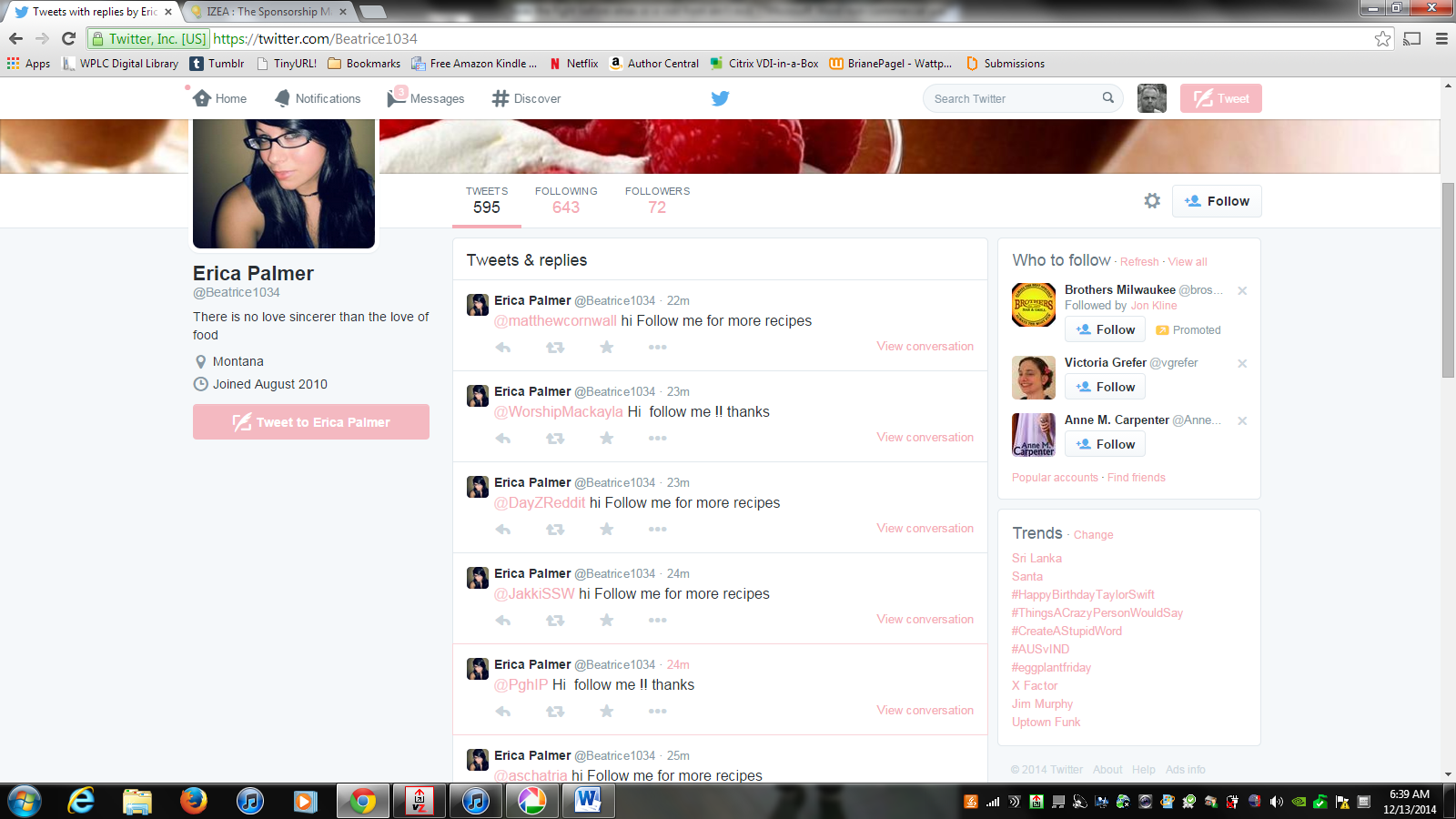This screenshot has height=819, width=1456.
Task: Favorite the @WorshipMackayla tweet
Action: point(607,438)
